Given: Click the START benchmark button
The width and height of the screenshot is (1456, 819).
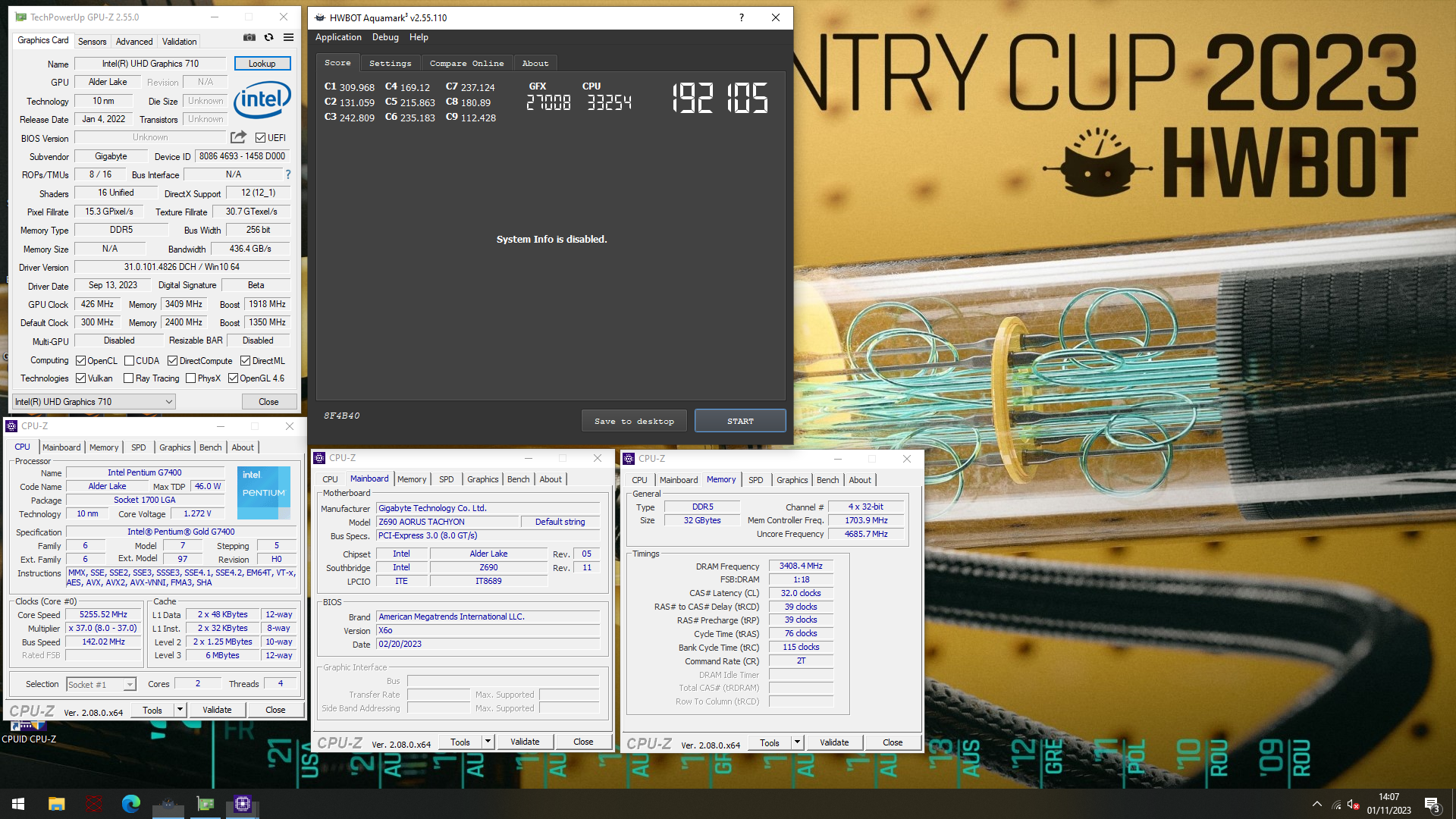Looking at the screenshot, I should pyautogui.click(x=740, y=421).
